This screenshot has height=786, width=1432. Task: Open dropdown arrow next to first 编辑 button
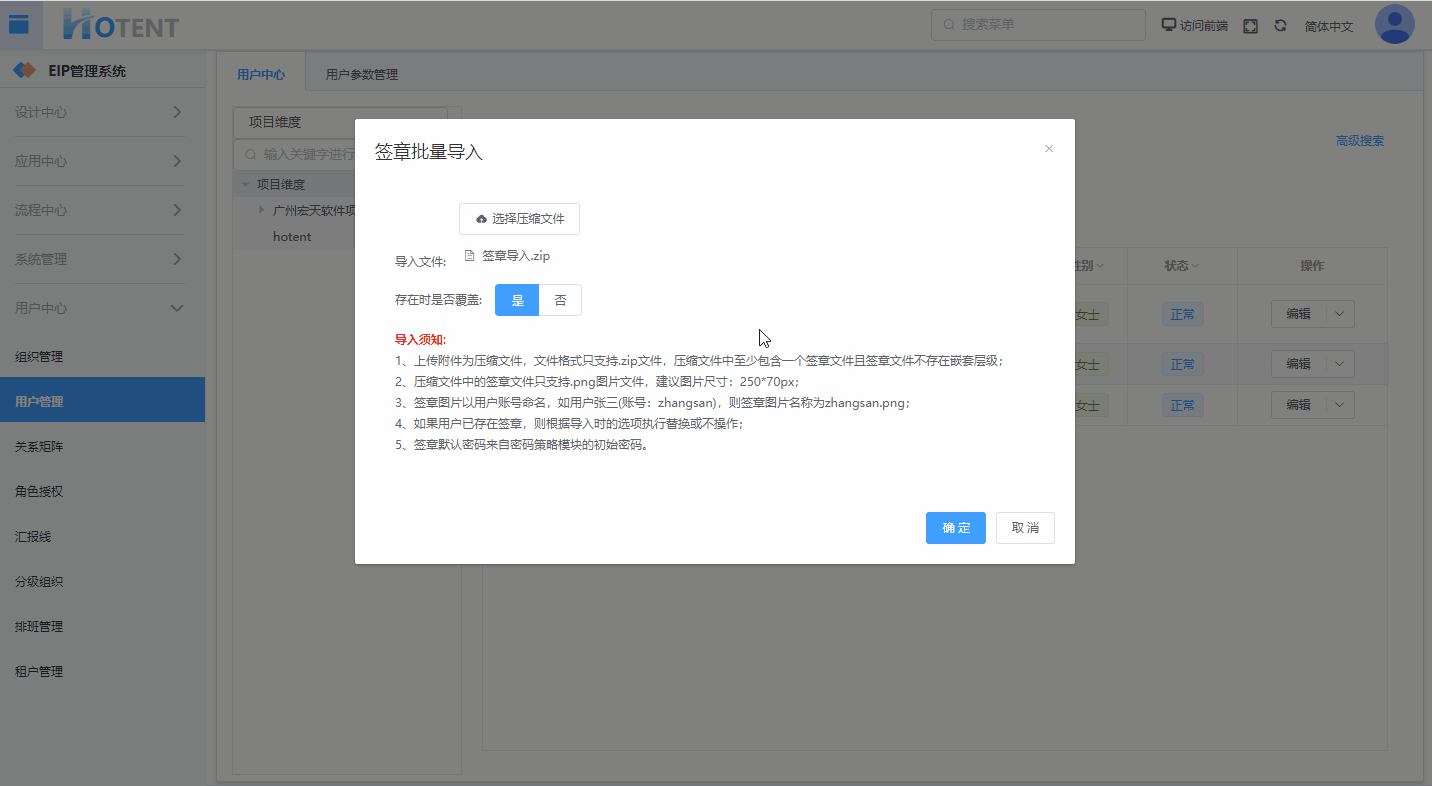[1341, 313]
